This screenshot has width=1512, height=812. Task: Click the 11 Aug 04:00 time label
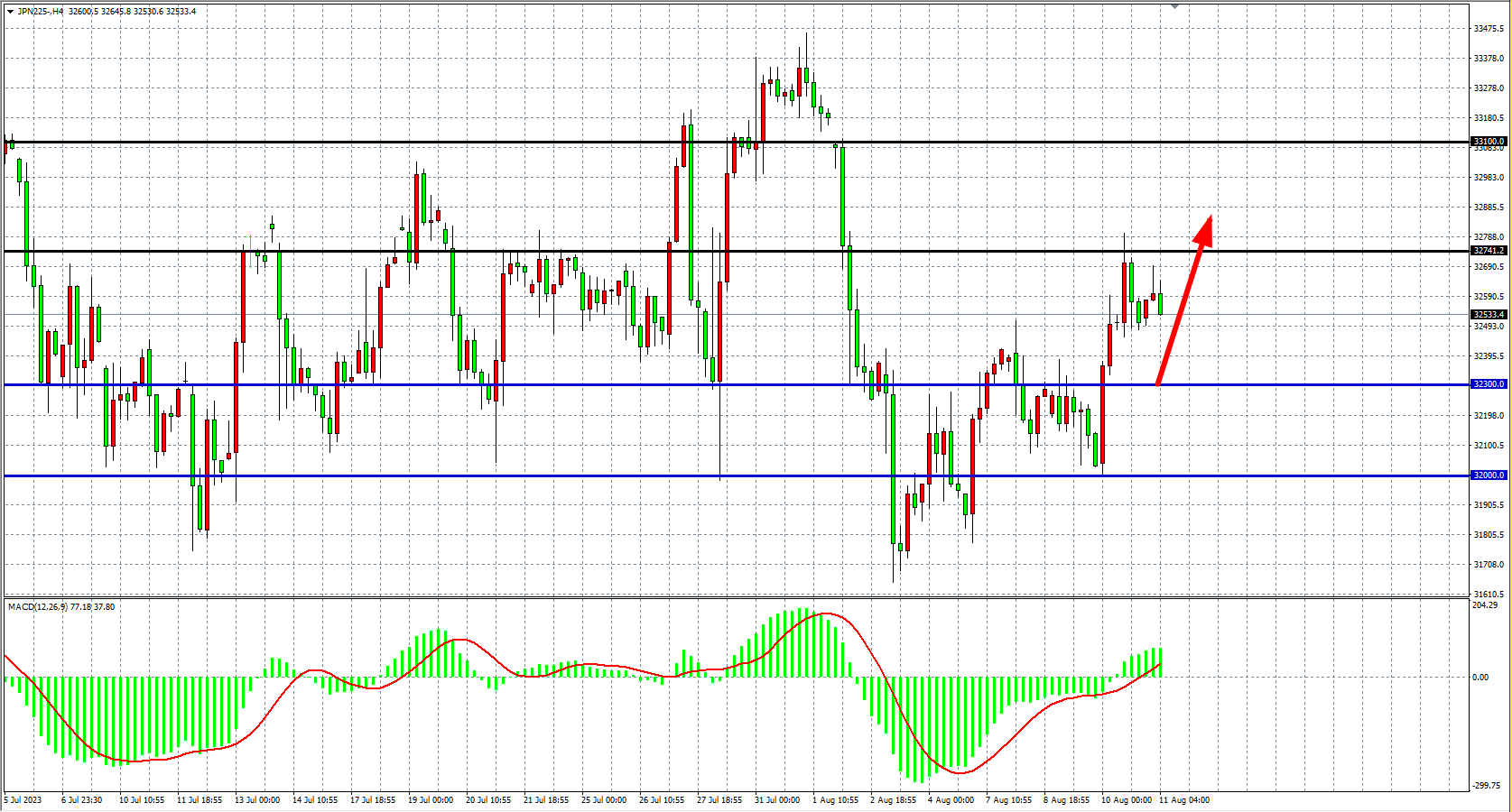pyautogui.click(x=1184, y=800)
